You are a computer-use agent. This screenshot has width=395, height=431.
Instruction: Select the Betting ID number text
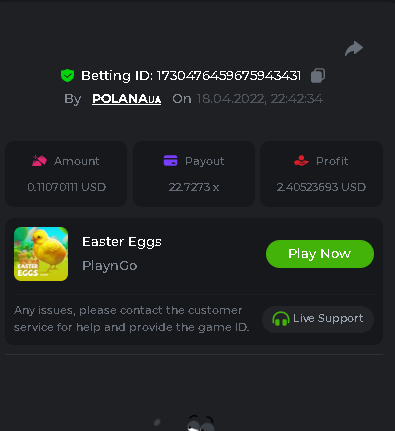pos(229,76)
